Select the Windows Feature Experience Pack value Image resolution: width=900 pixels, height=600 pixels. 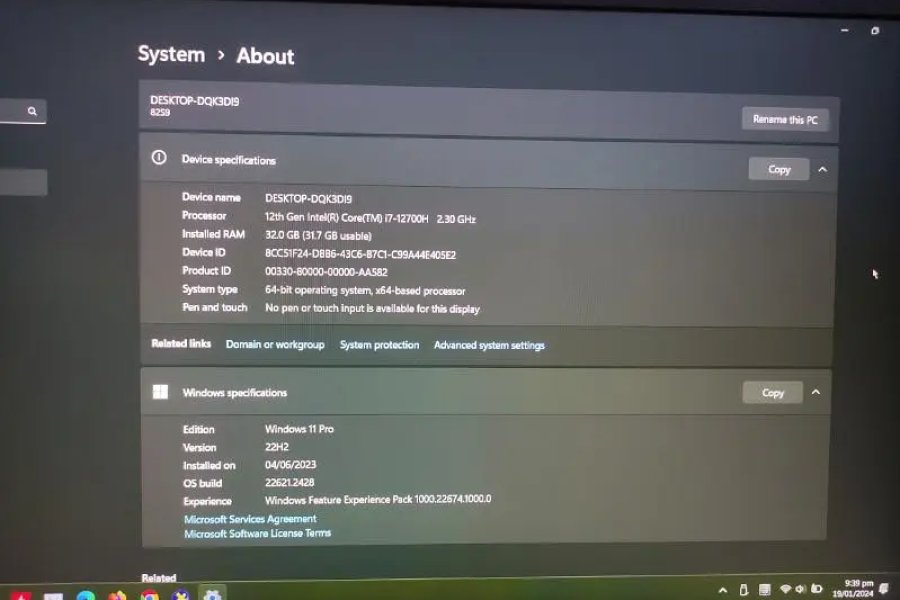pos(378,500)
